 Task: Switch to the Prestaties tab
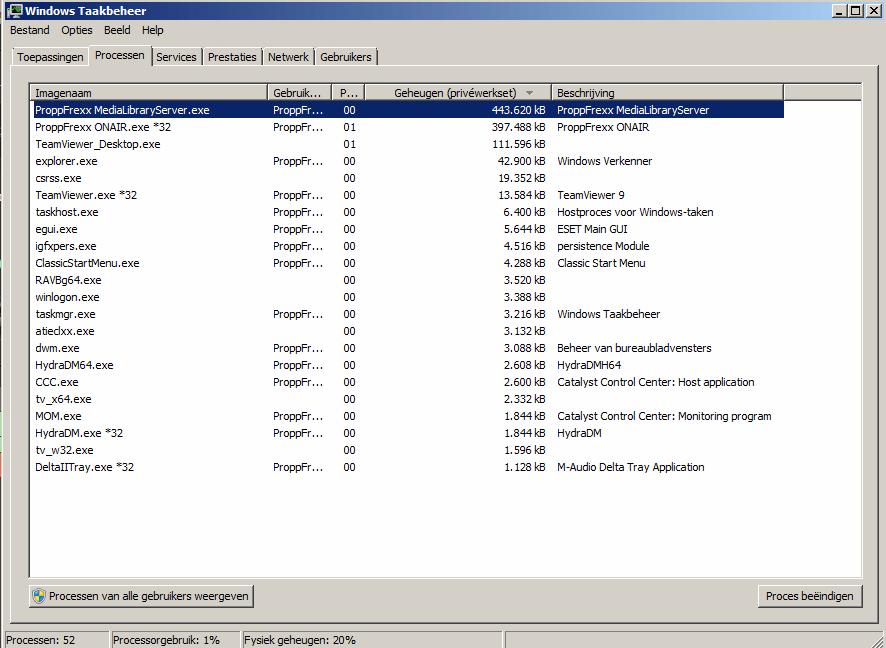(x=231, y=57)
